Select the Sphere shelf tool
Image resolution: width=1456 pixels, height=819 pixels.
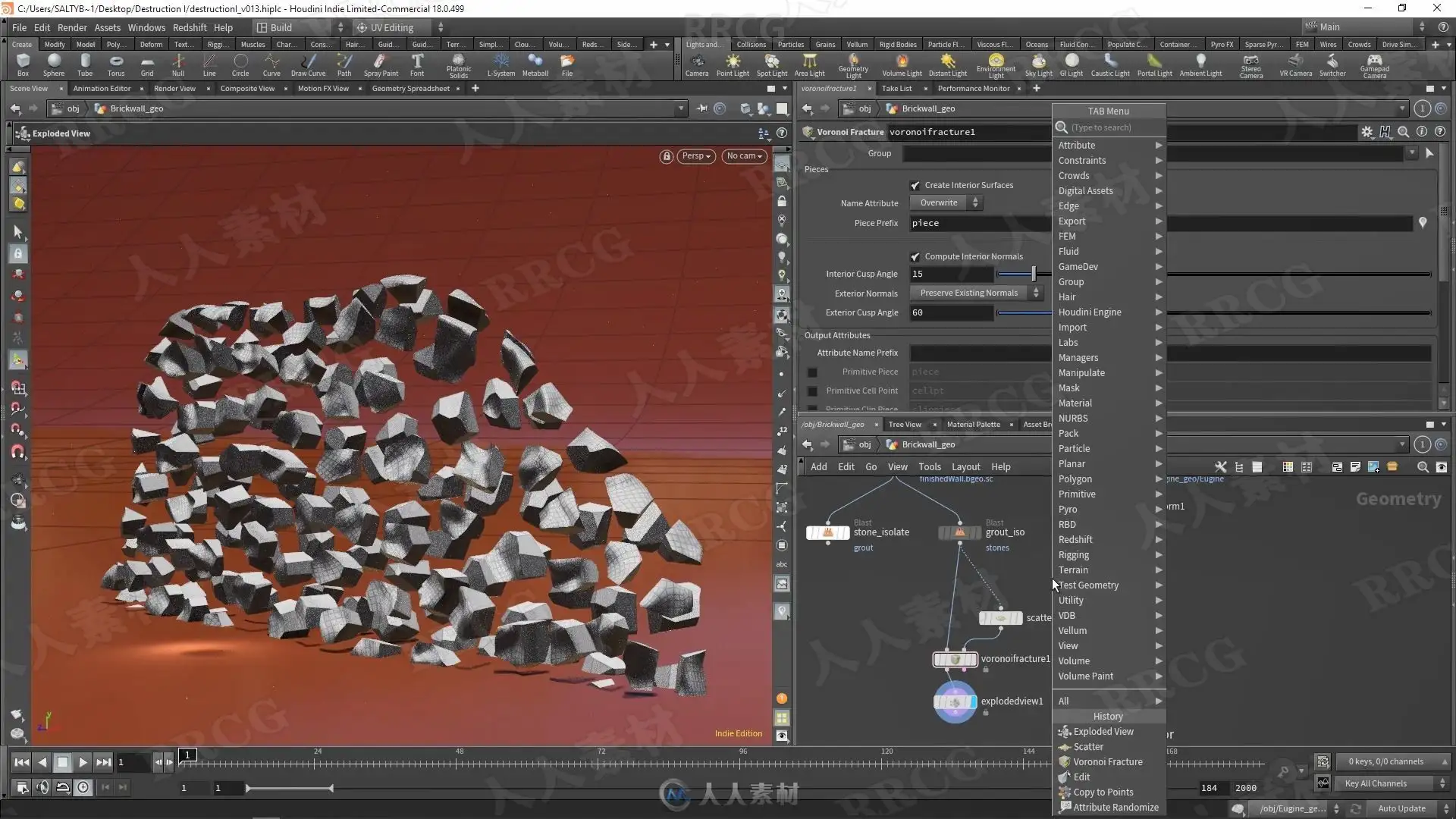pos(53,64)
